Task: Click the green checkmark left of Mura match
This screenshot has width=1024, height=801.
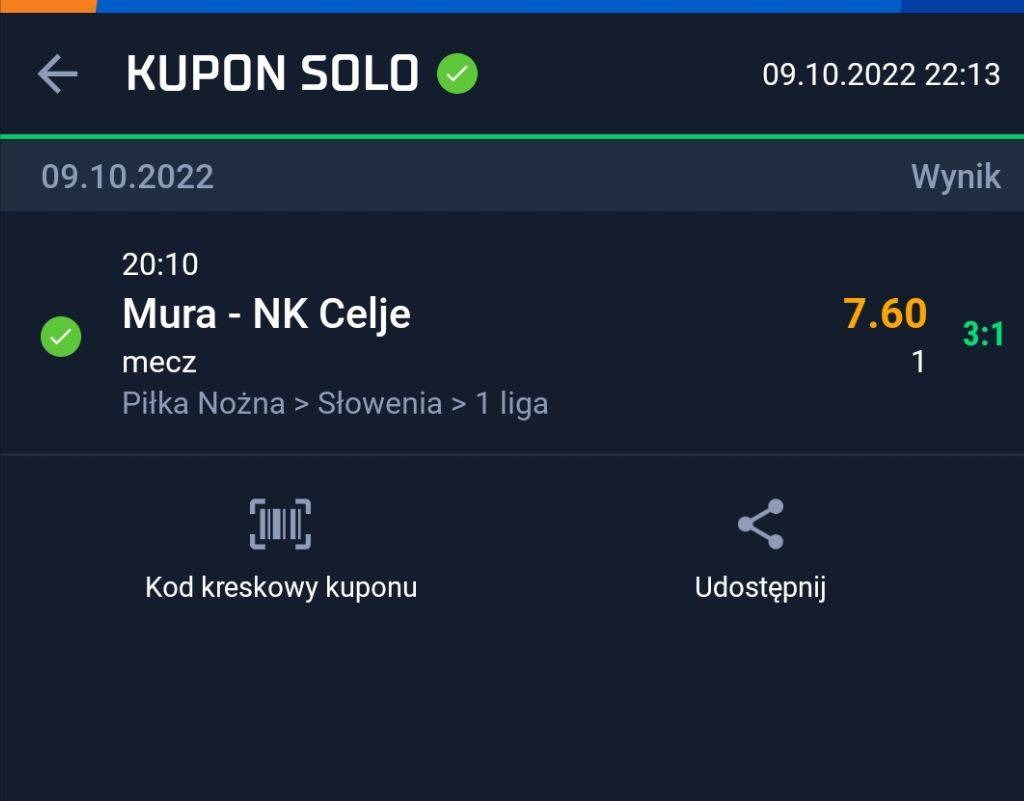Action: [x=61, y=337]
